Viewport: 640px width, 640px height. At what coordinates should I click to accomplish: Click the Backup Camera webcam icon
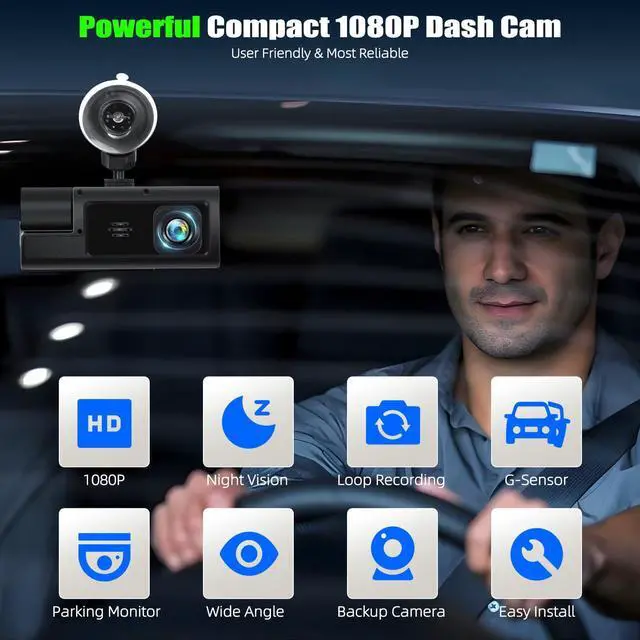392,553
